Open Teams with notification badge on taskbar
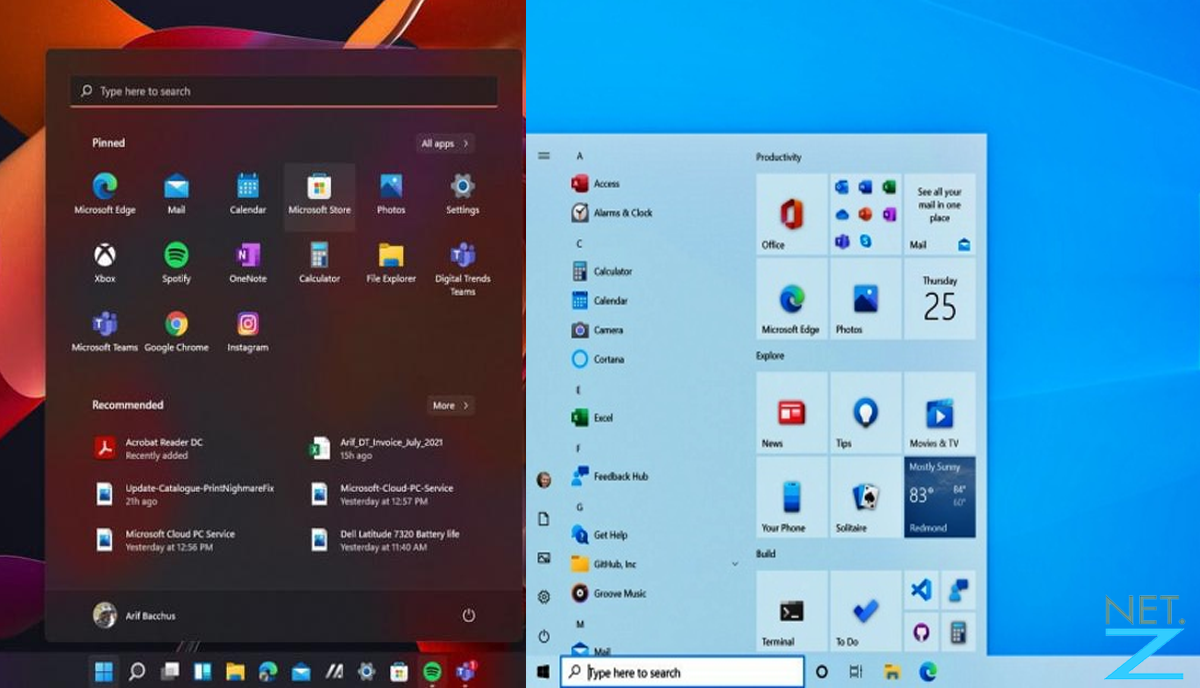The width and height of the screenshot is (1200, 688). coord(466,671)
